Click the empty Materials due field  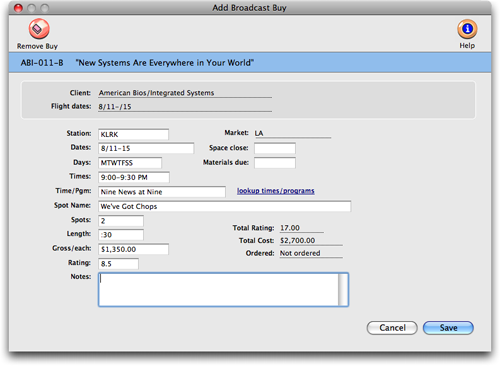pyautogui.click(x=275, y=163)
